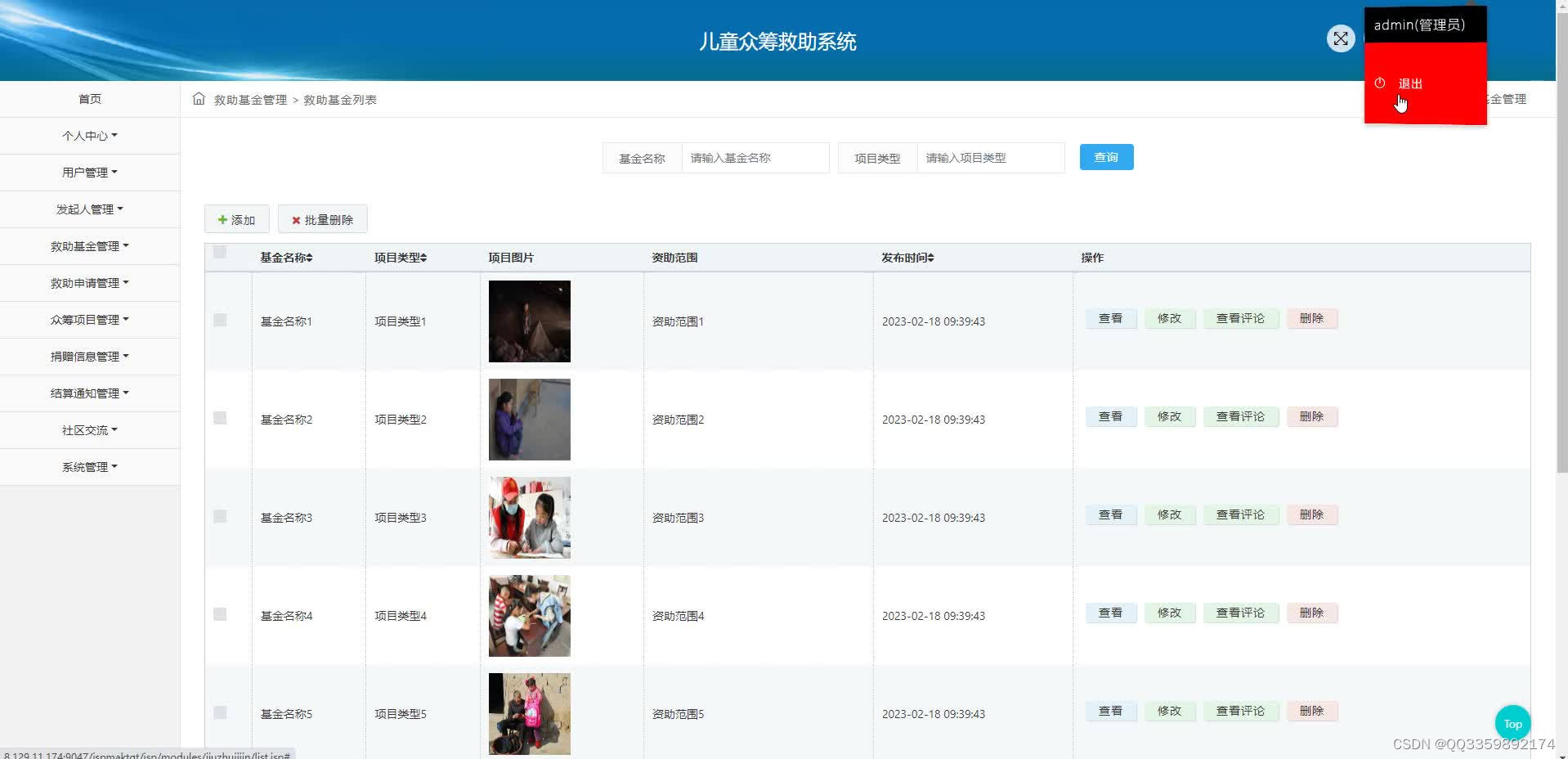The image size is (1568, 759).
Task: Expand the 发起人管理 sidebar menu
Action: [90, 209]
